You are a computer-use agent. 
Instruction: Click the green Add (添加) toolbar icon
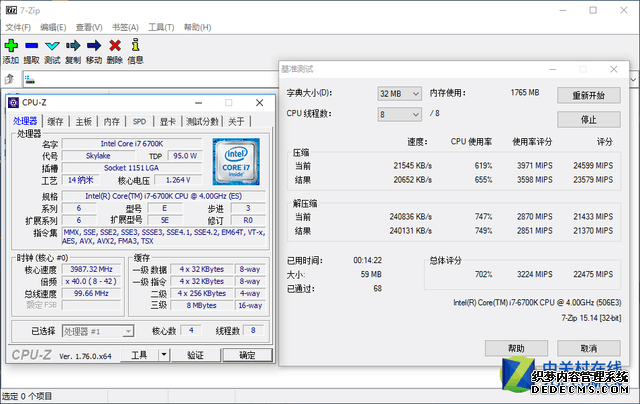click(11, 45)
